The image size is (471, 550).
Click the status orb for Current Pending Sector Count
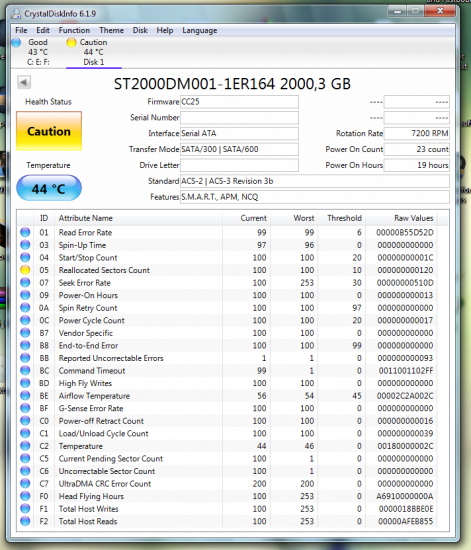(x=25, y=458)
